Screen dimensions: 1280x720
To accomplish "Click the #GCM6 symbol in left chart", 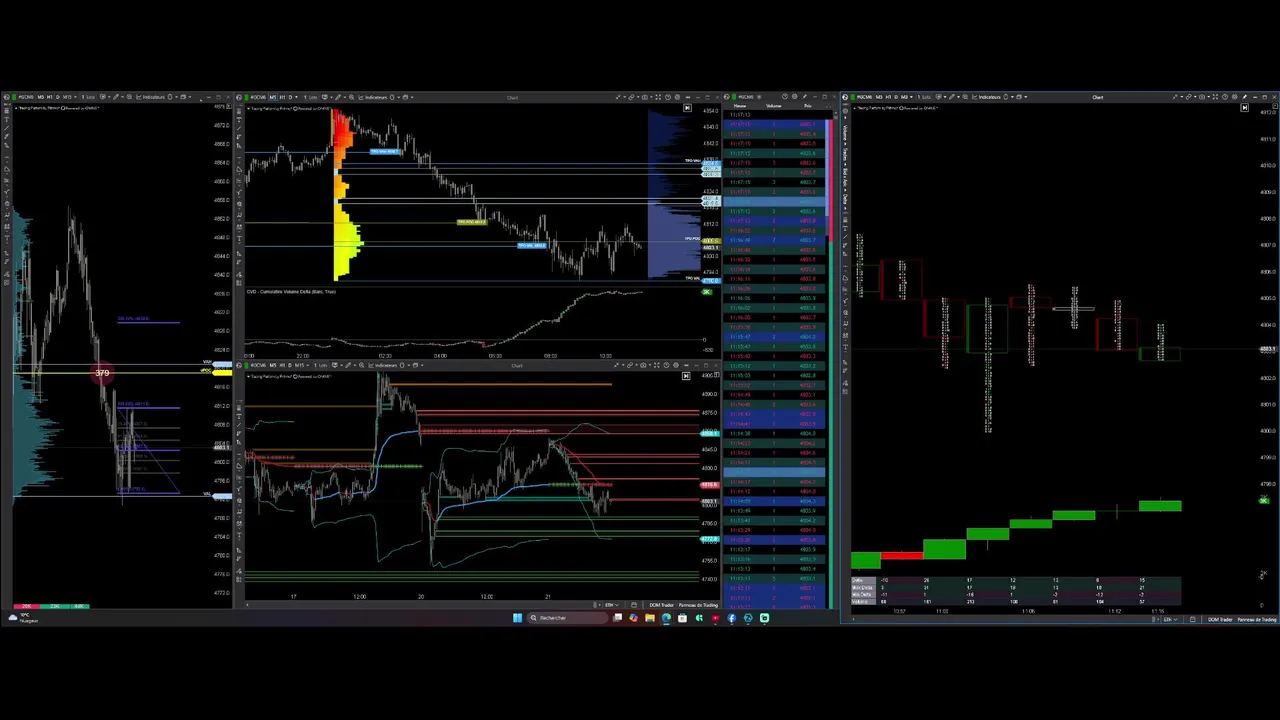I will point(26,97).
